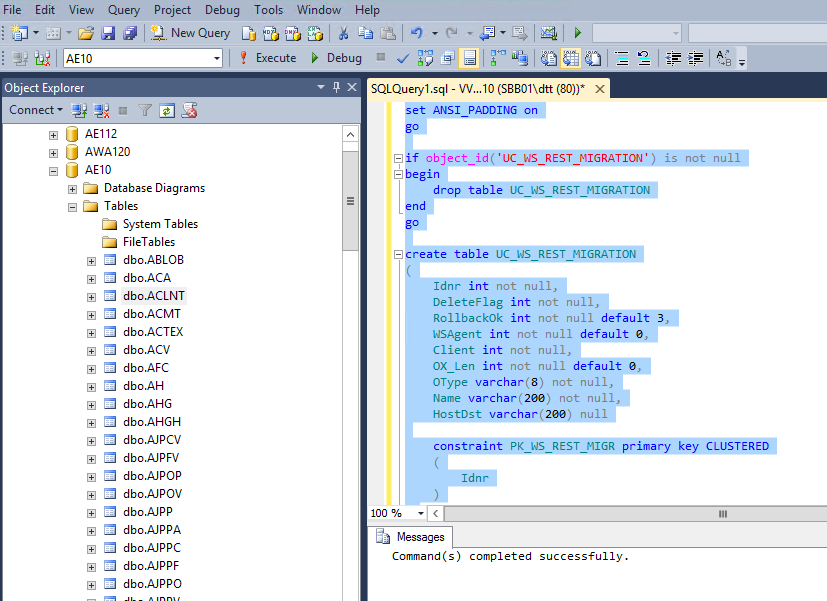Comment out the selected lines
This screenshot has width=827, height=601.
tap(621, 58)
